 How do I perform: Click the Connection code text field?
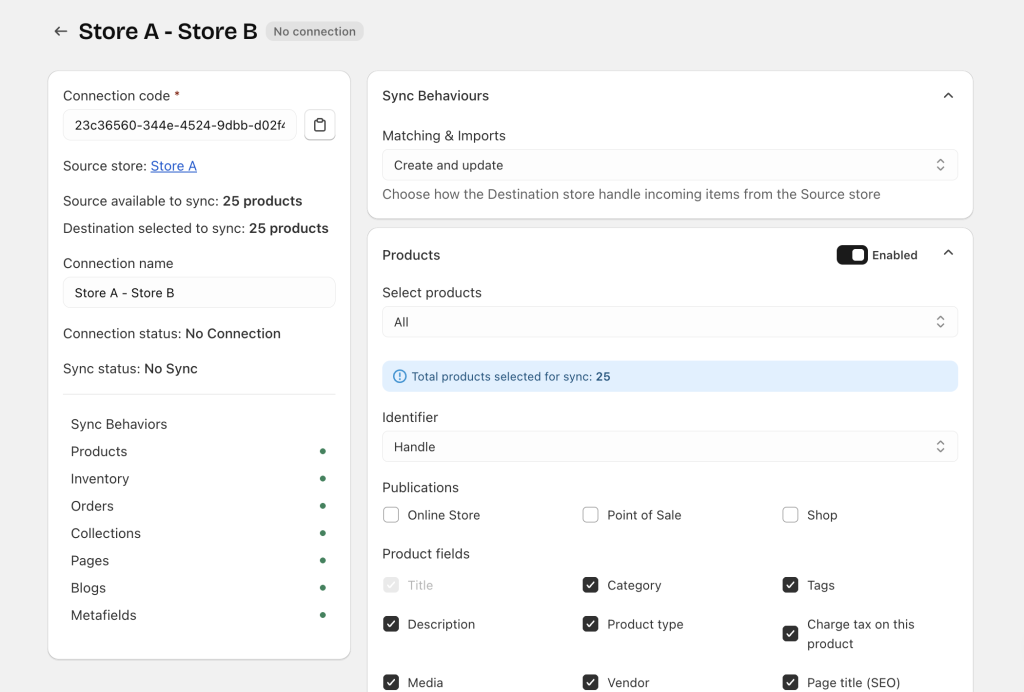[180, 125]
